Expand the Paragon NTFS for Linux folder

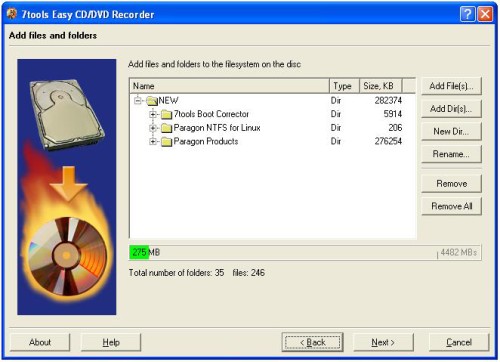[153, 128]
